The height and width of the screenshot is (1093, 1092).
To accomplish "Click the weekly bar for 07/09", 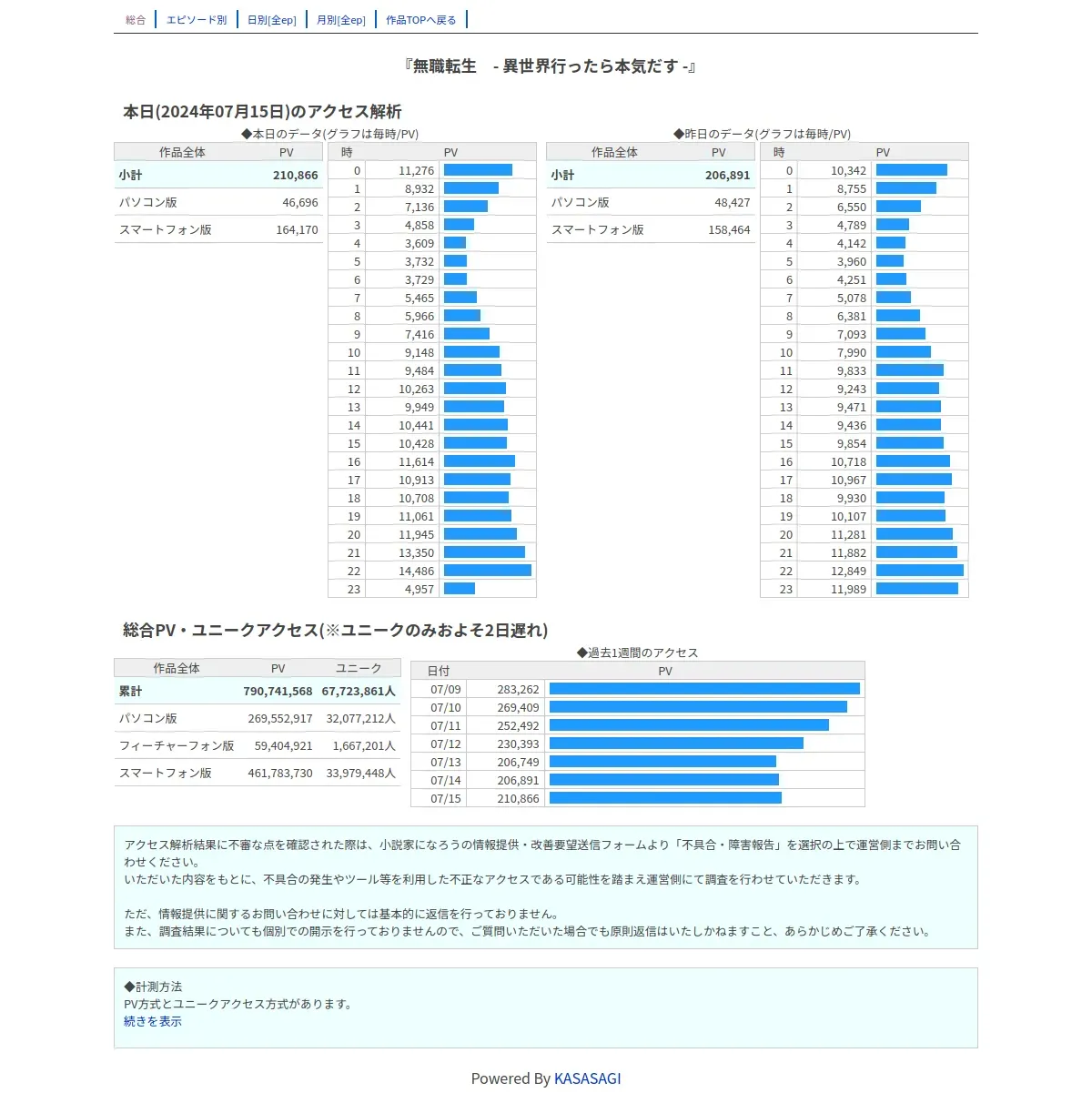I will coord(704,689).
